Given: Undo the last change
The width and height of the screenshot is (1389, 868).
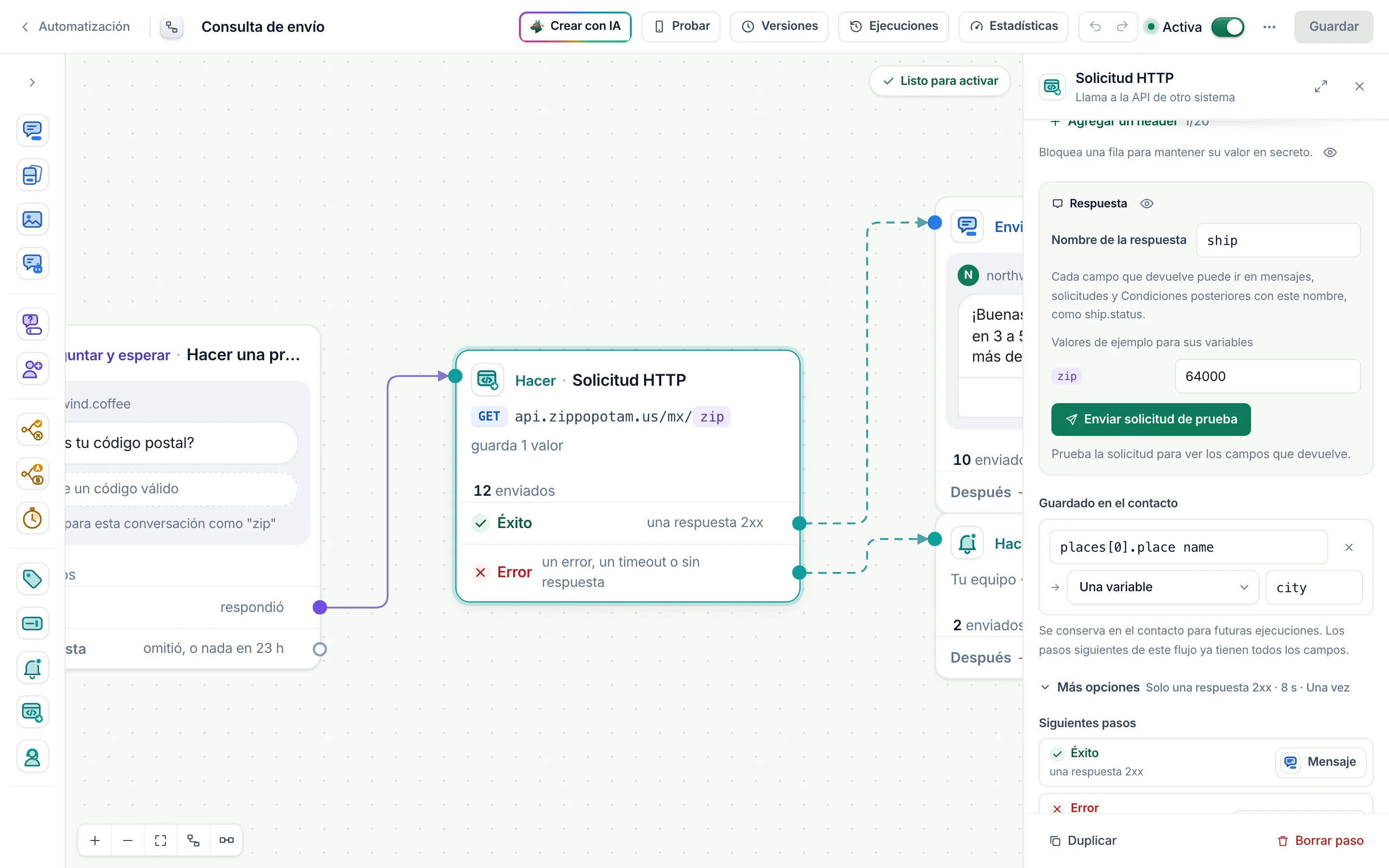Looking at the screenshot, I should 1095,27.
